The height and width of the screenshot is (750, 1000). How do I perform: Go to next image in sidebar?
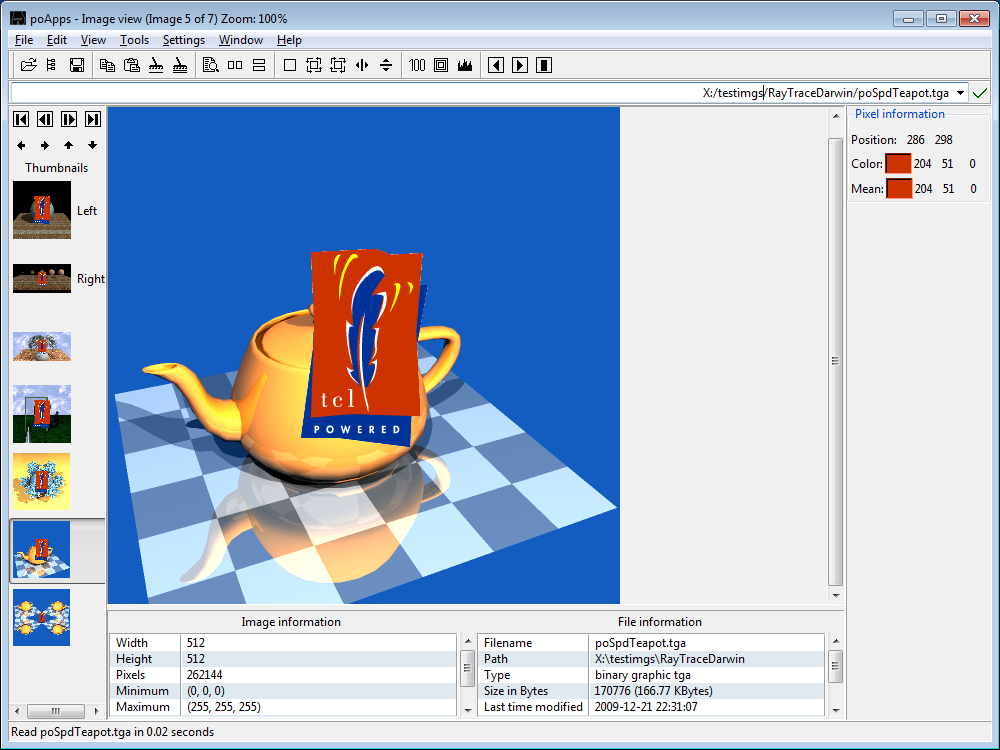[69, 119]
